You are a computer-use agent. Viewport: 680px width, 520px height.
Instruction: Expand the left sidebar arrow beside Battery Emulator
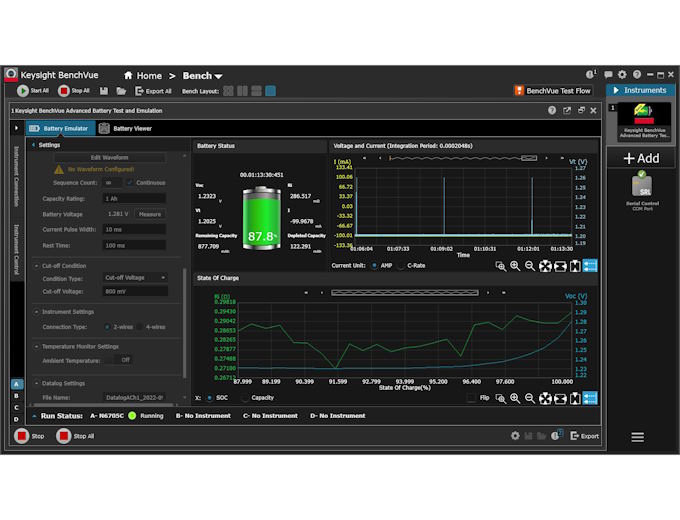[16, 128]
